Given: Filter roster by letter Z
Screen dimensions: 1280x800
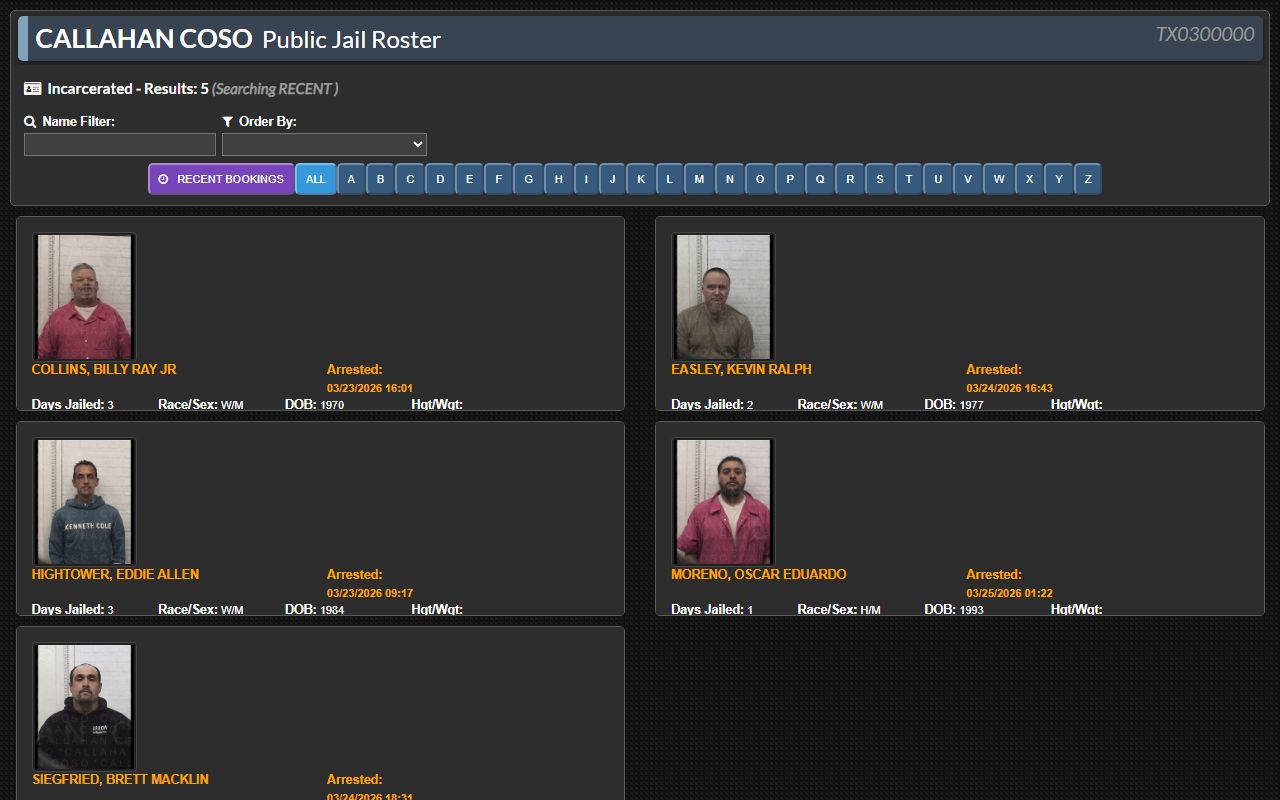Looking at the screenshot, I should point(1088,179).
